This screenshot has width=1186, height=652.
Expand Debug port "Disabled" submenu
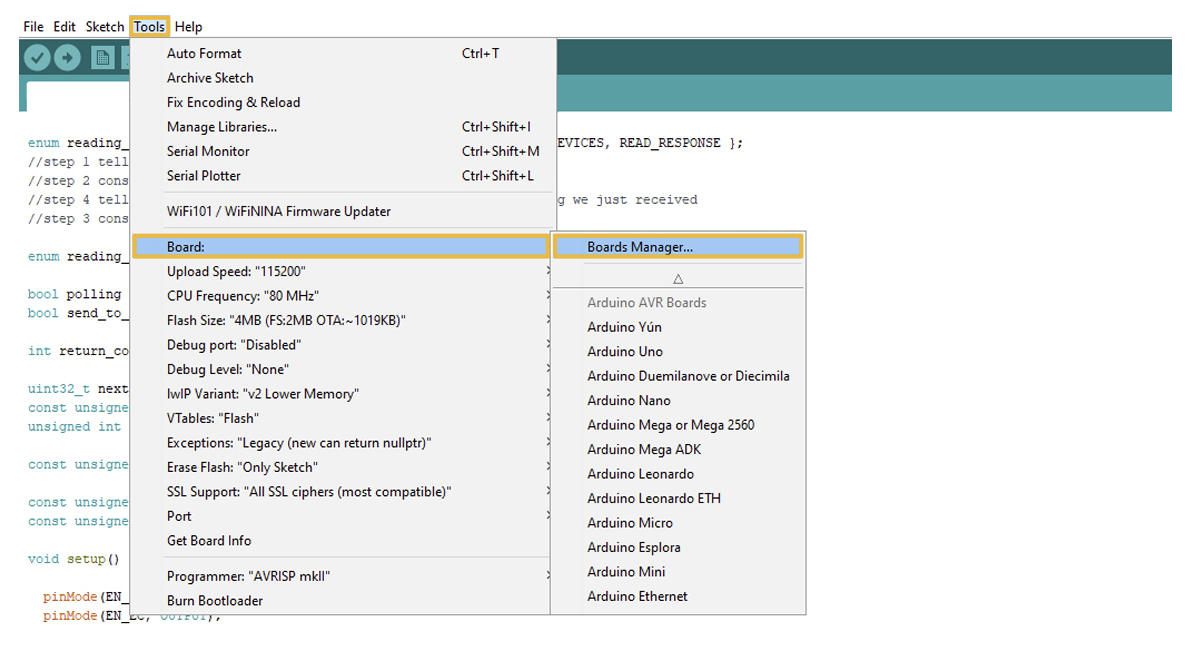pos(343,345)
